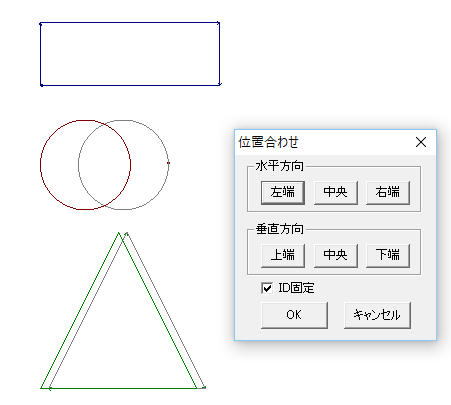Dismiss the dialog with キャンセル
The height and width of the screenshot is (405, 451).
[377, 315]
